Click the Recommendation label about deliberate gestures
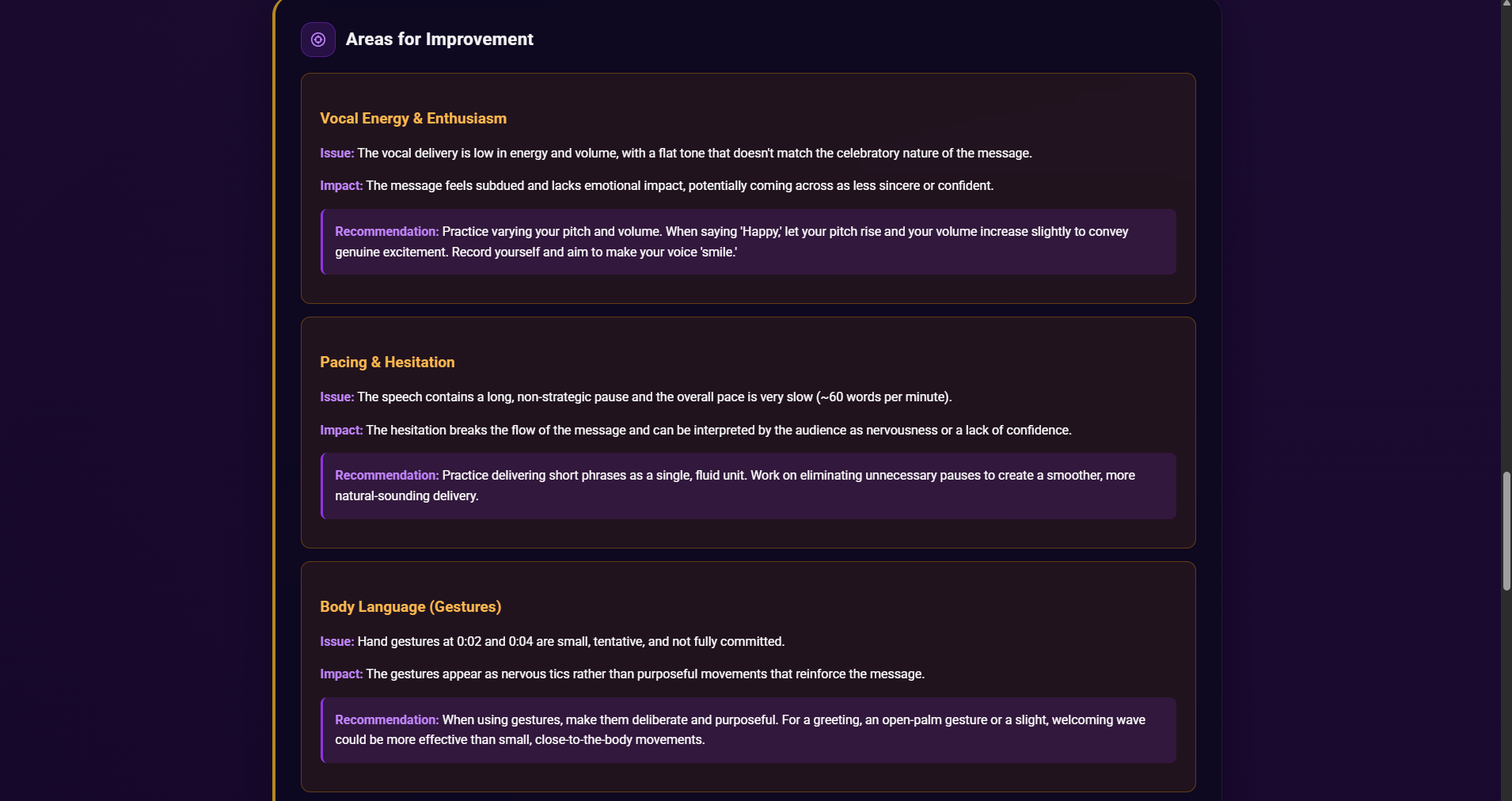This screenshot has height=801, width=1512. [x=386, y=720]
